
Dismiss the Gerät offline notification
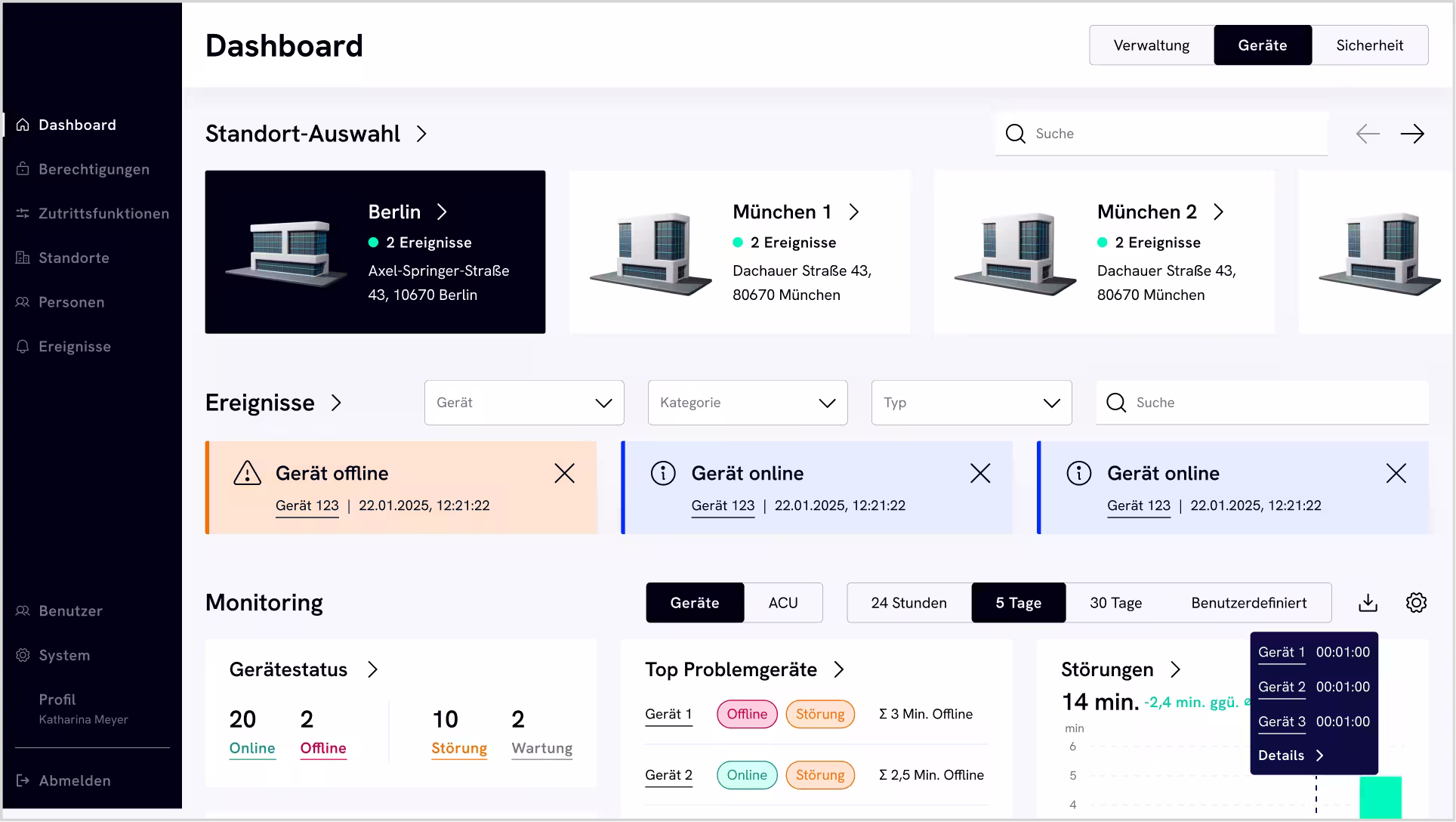pos(564,473)
